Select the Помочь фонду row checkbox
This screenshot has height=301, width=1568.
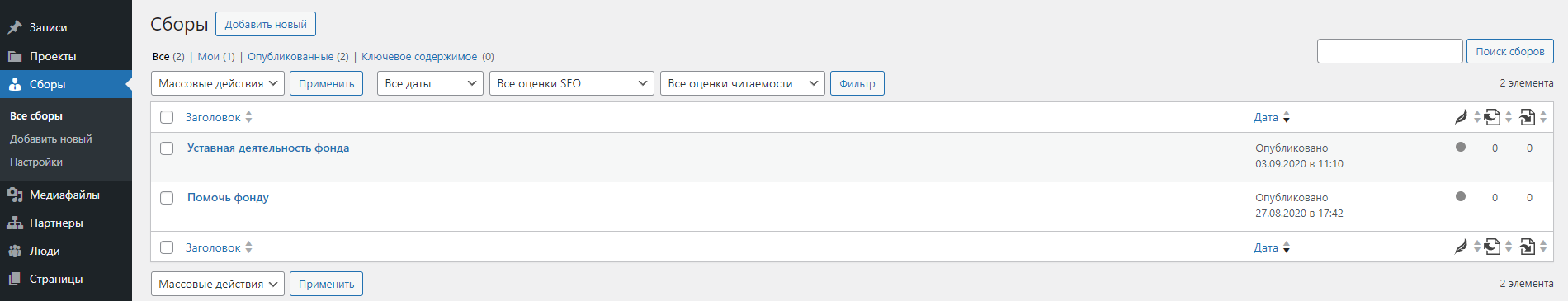[x=167, y=198]
